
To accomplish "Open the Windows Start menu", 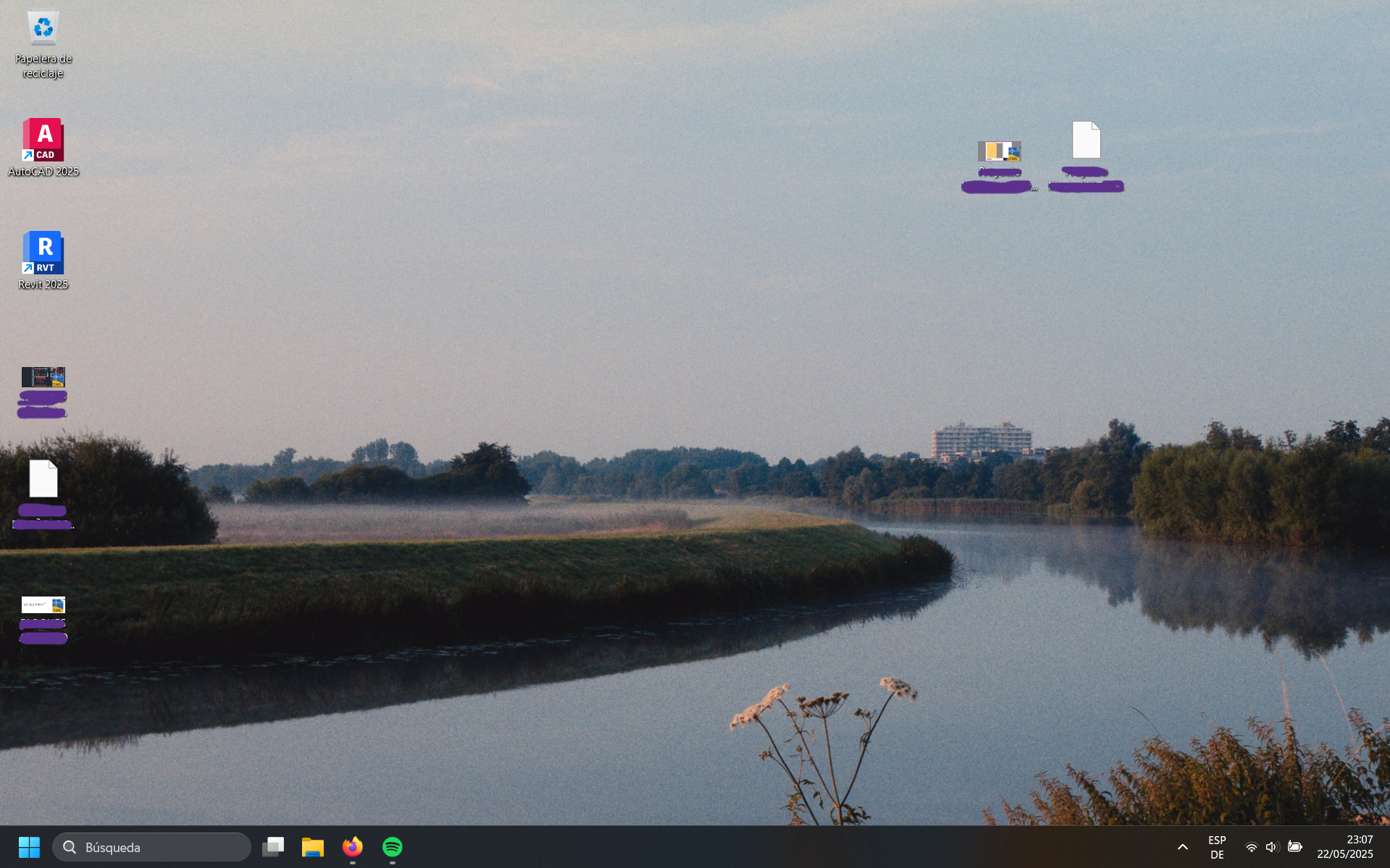I will [x=29, y=847].
